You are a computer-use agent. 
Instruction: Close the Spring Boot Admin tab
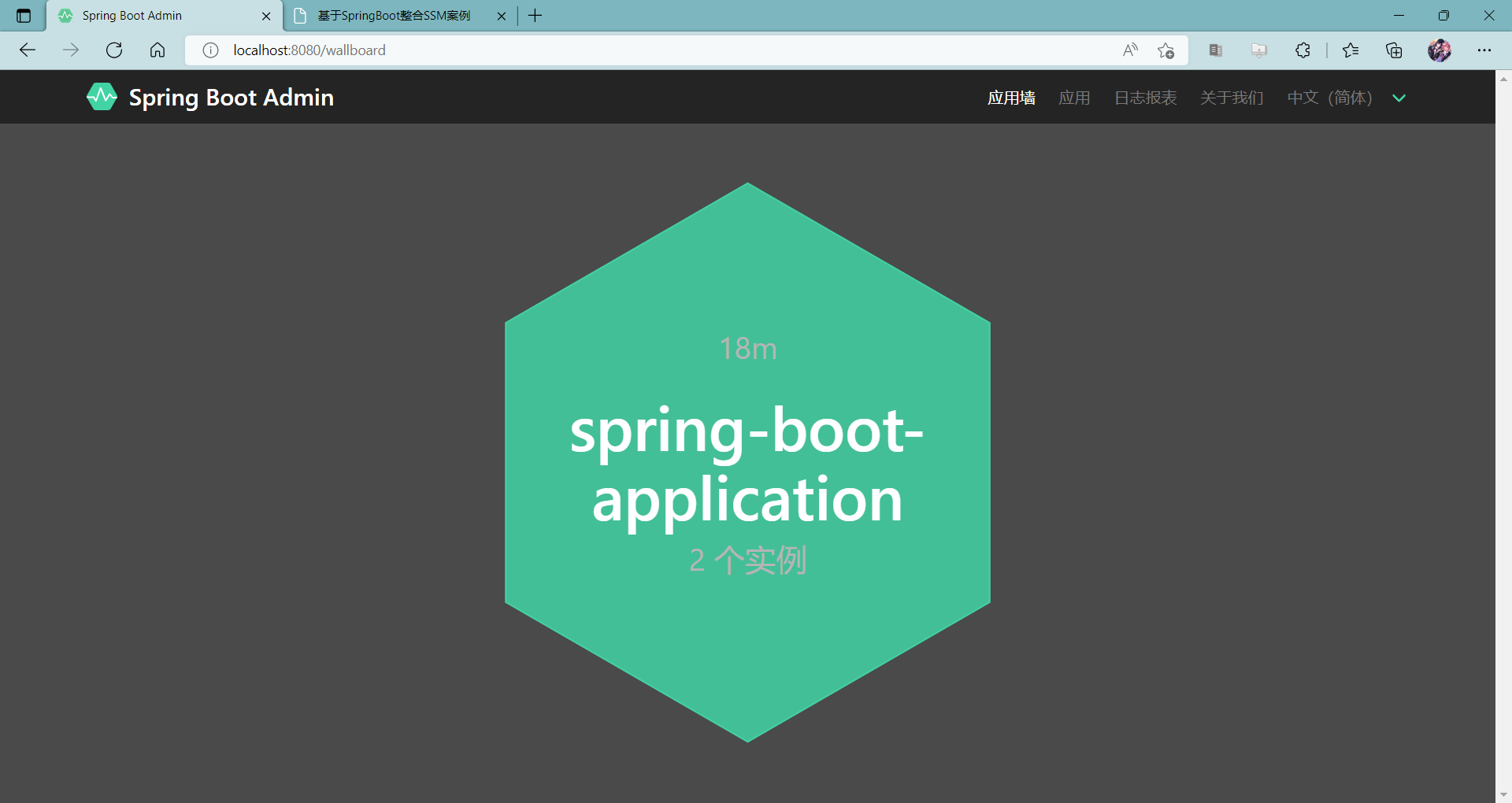(266, 16)
